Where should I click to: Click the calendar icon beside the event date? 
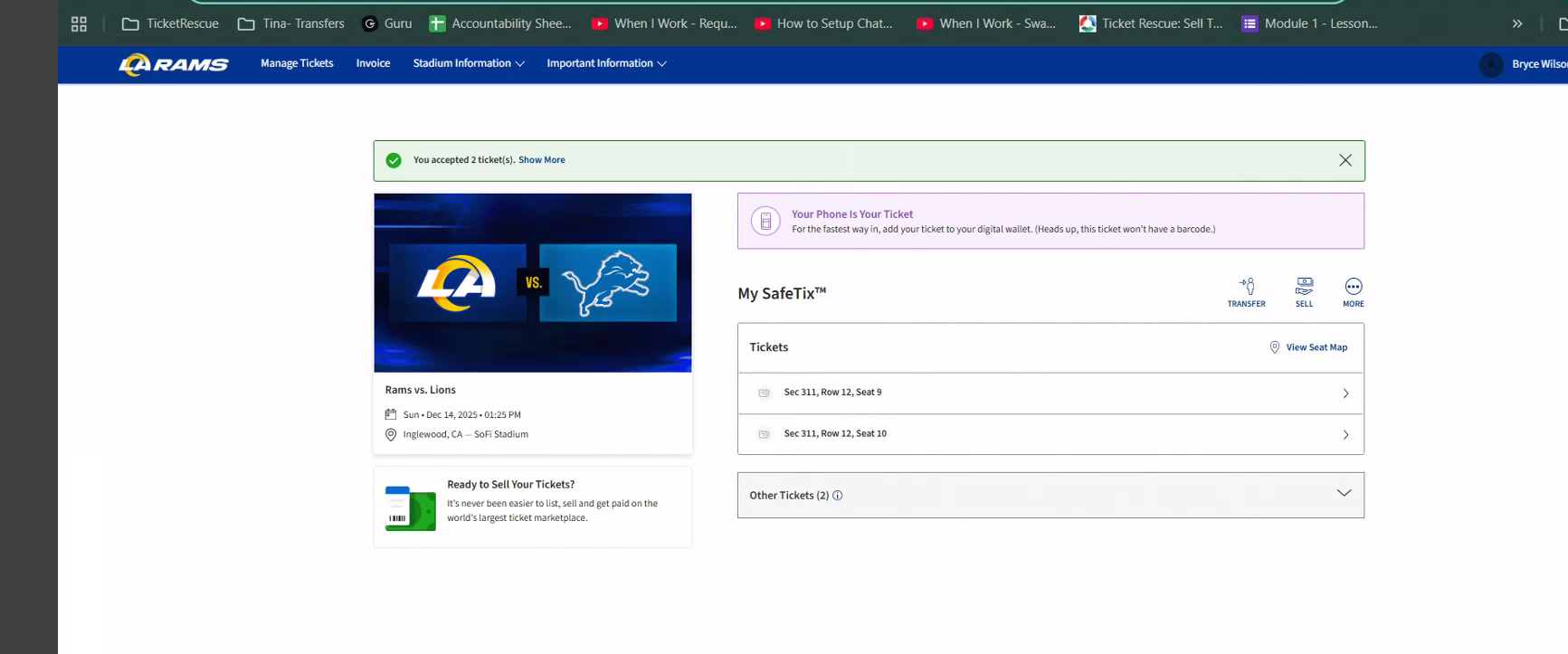(x=391, y=414)
